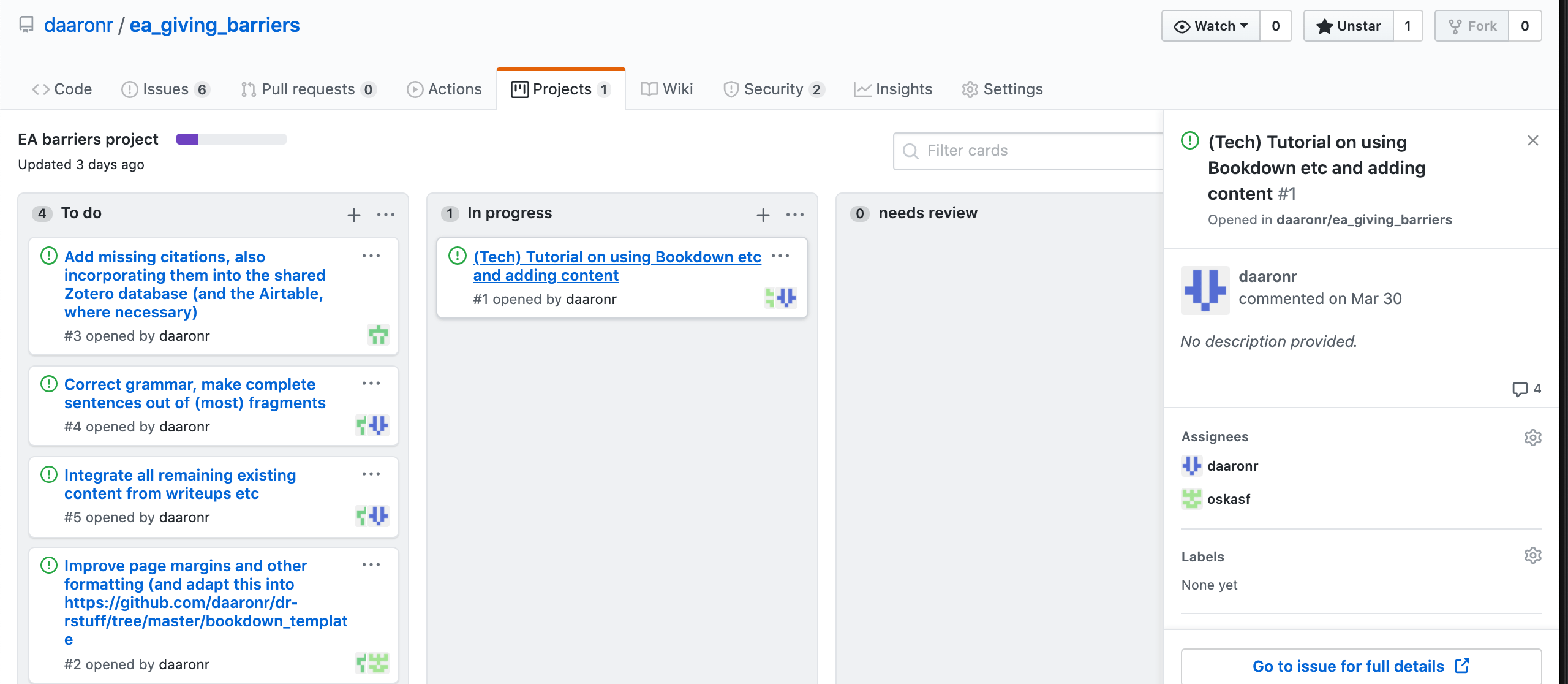Open the In progress column options menu
1568x684 pixels.
pos(795,215)
